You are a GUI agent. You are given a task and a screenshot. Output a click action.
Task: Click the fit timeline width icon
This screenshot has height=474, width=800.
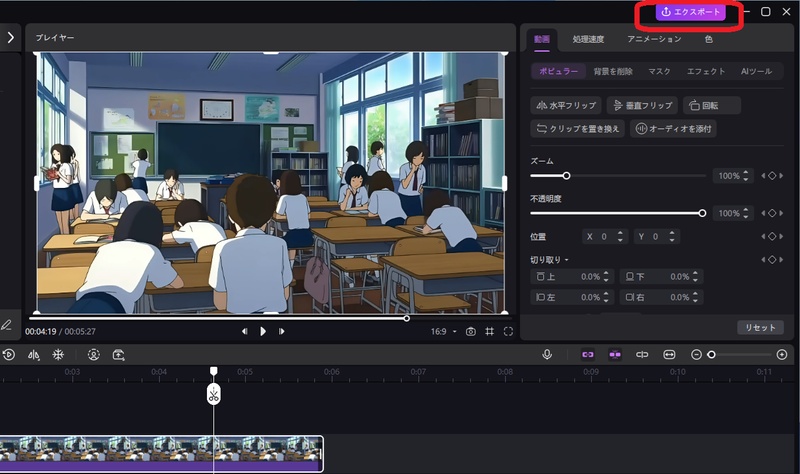pos(669,355)
